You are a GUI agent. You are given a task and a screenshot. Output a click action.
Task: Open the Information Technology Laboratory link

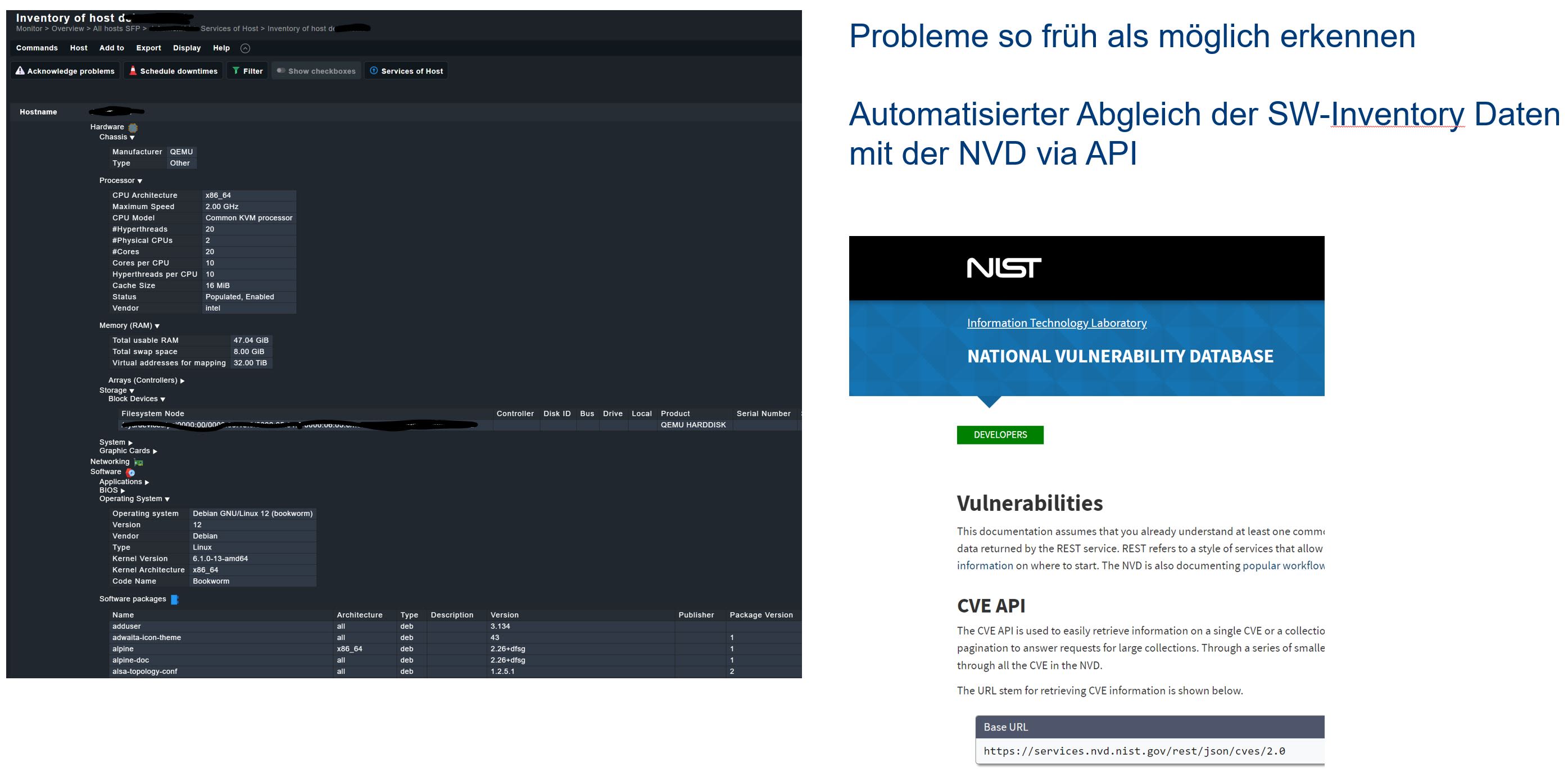point(1057,323)
